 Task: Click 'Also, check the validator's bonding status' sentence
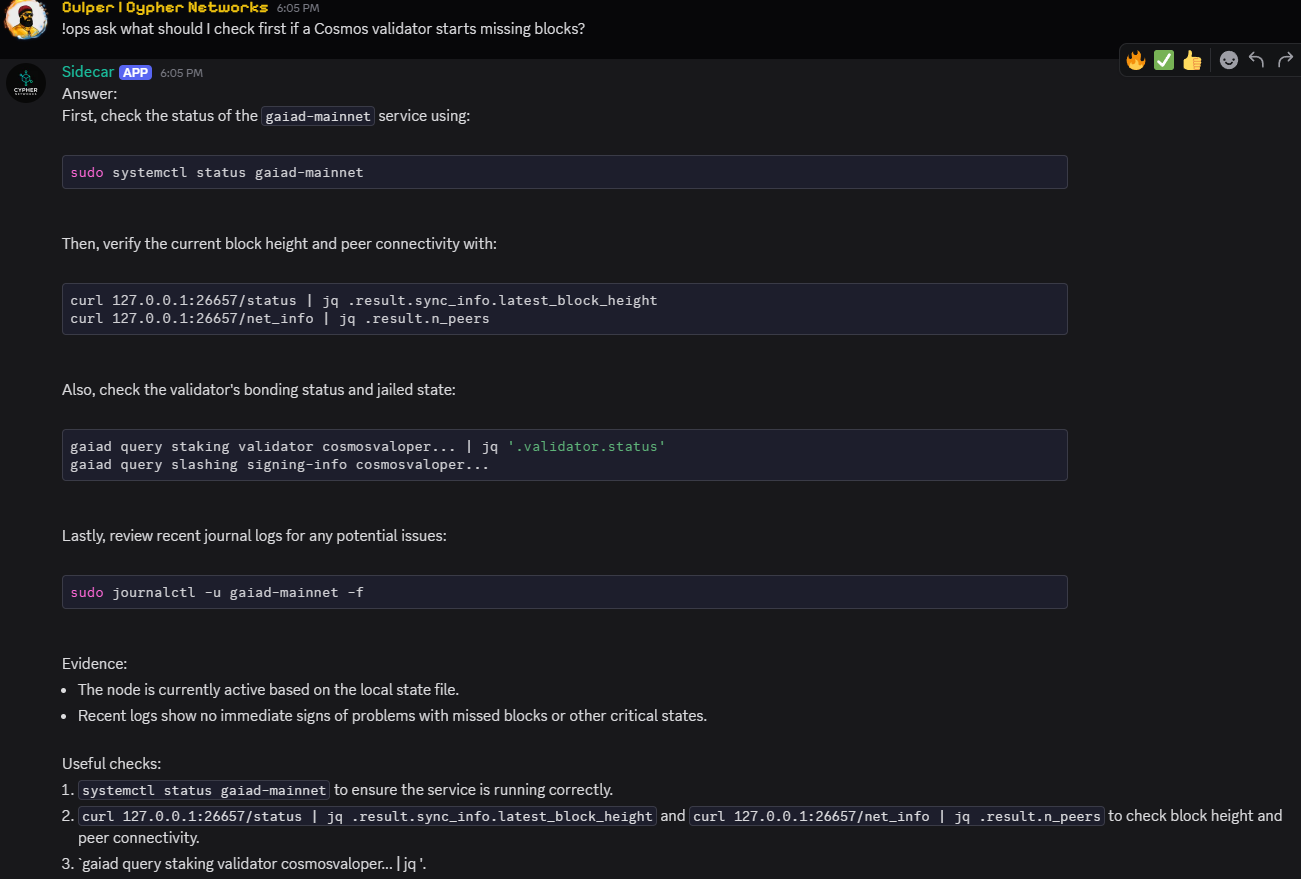pyautogui.click(x=259, y=390)
